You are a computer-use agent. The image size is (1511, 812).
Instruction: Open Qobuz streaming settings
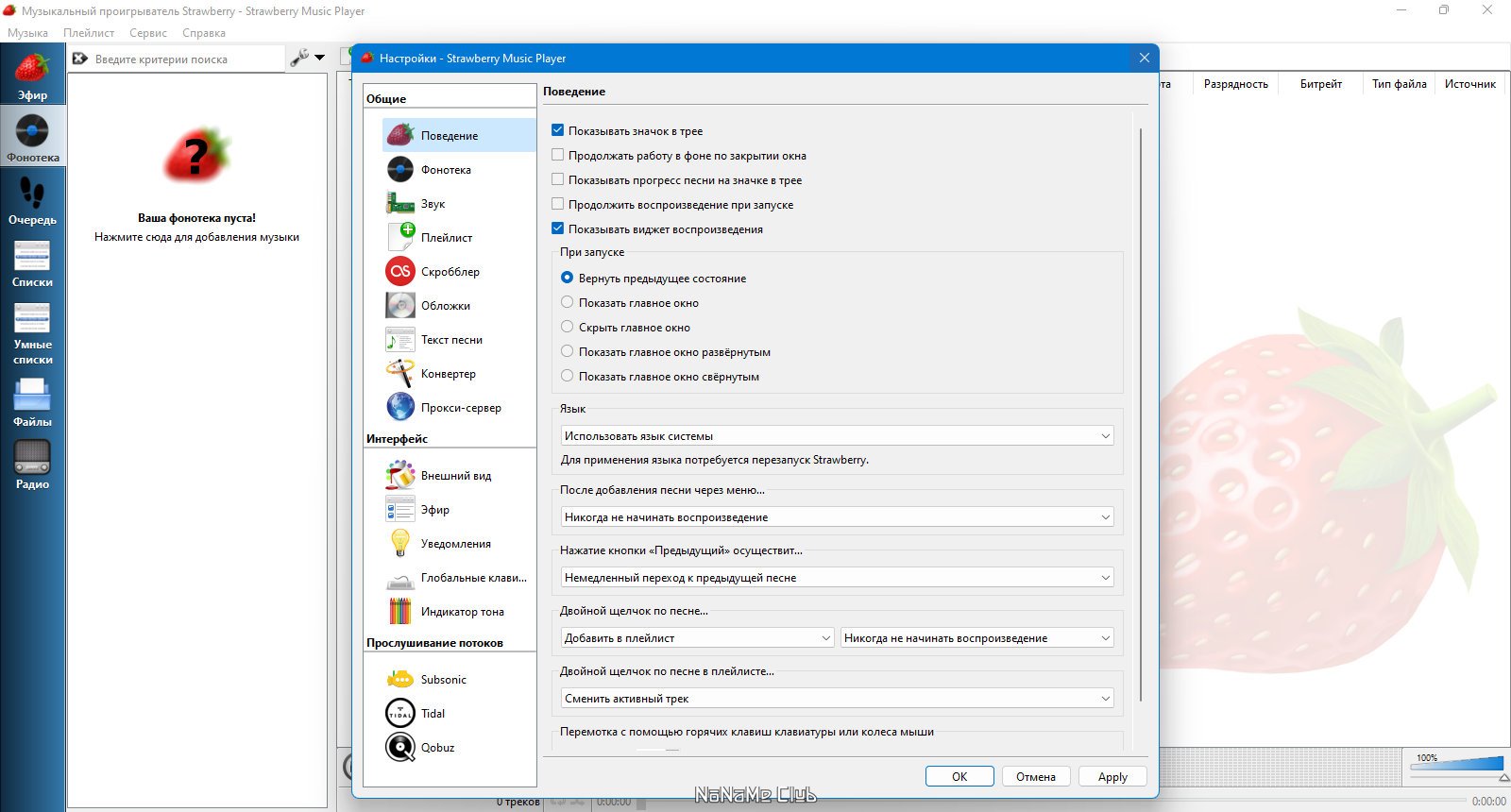459,747
